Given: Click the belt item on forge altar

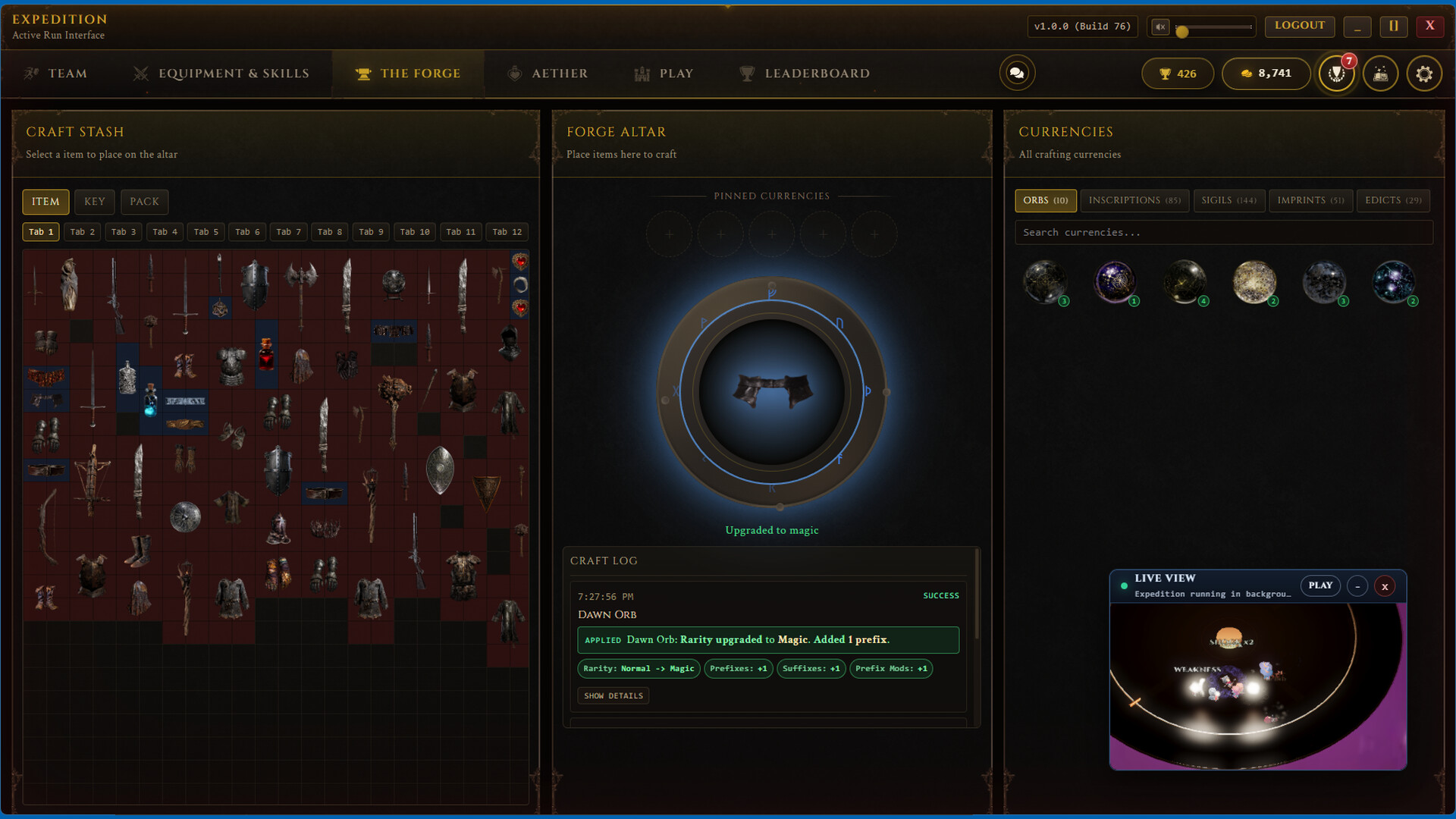Looking at the screenshot, I should tap(771, 391).
